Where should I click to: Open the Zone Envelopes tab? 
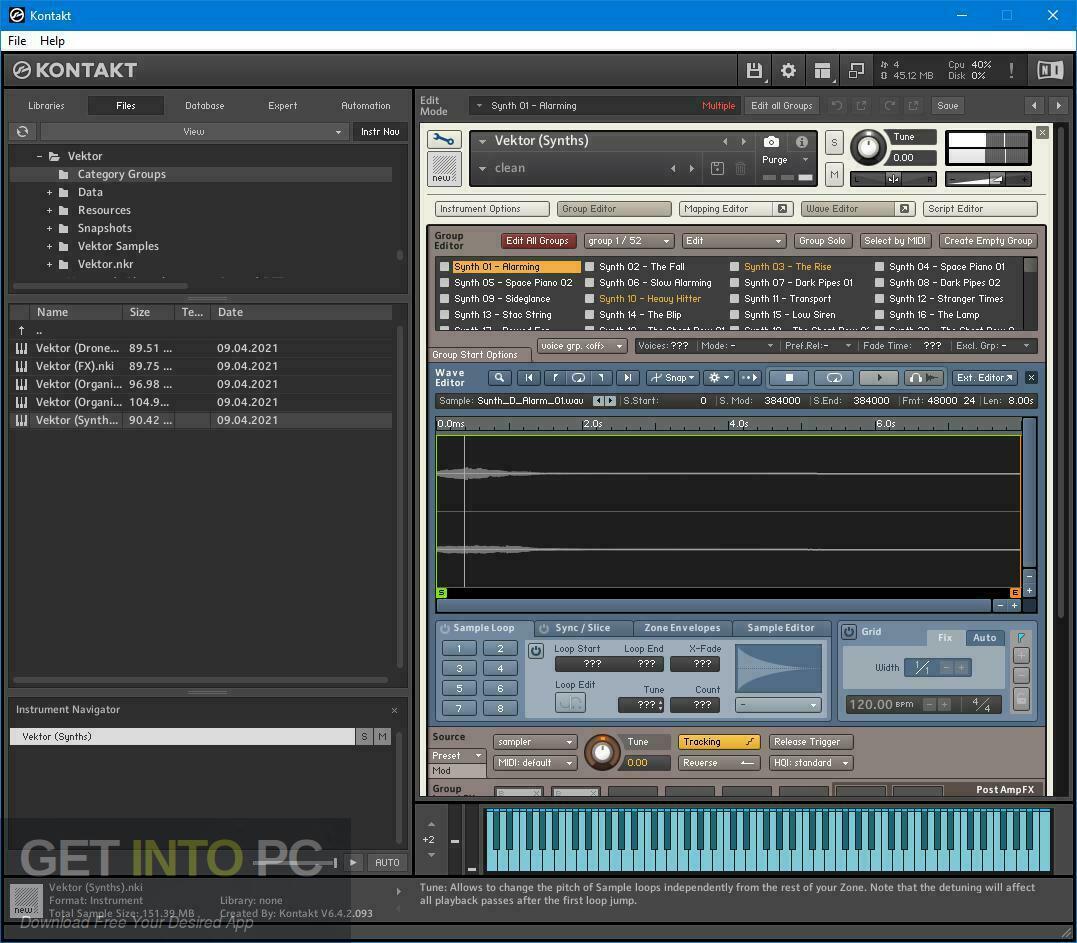point(682,628)
